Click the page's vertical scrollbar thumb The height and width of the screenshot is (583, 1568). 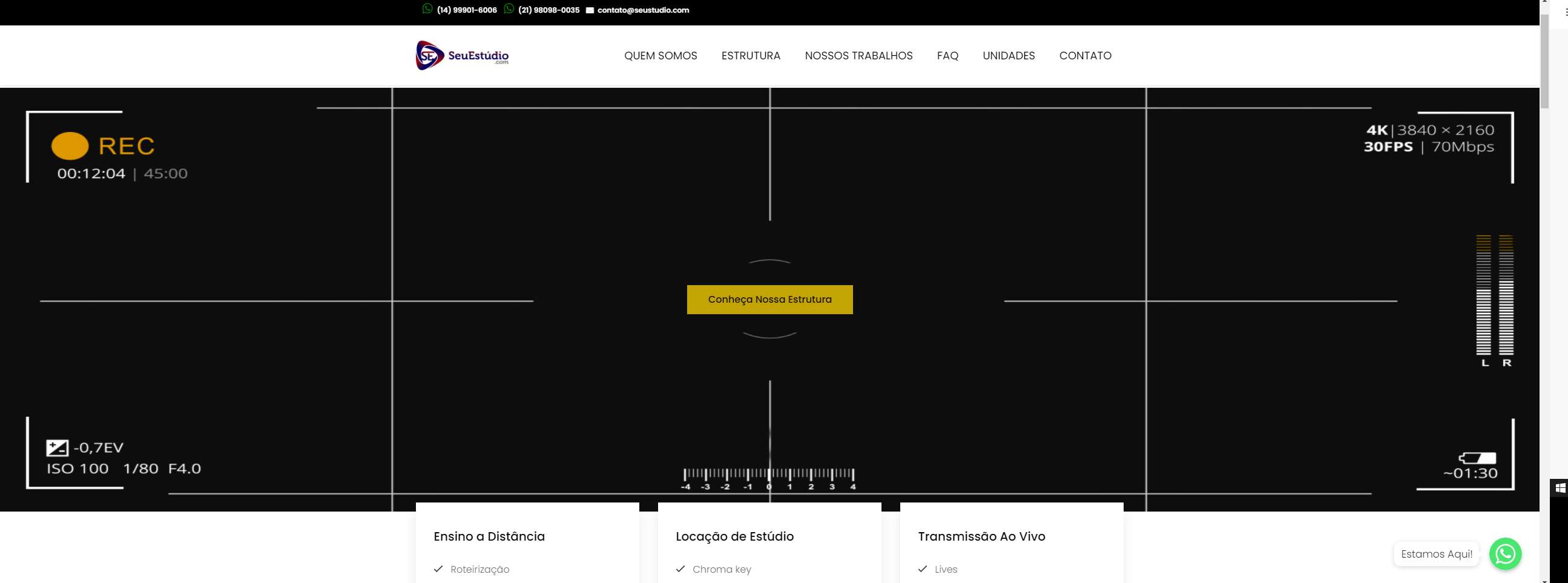[x=1544, y=61]
